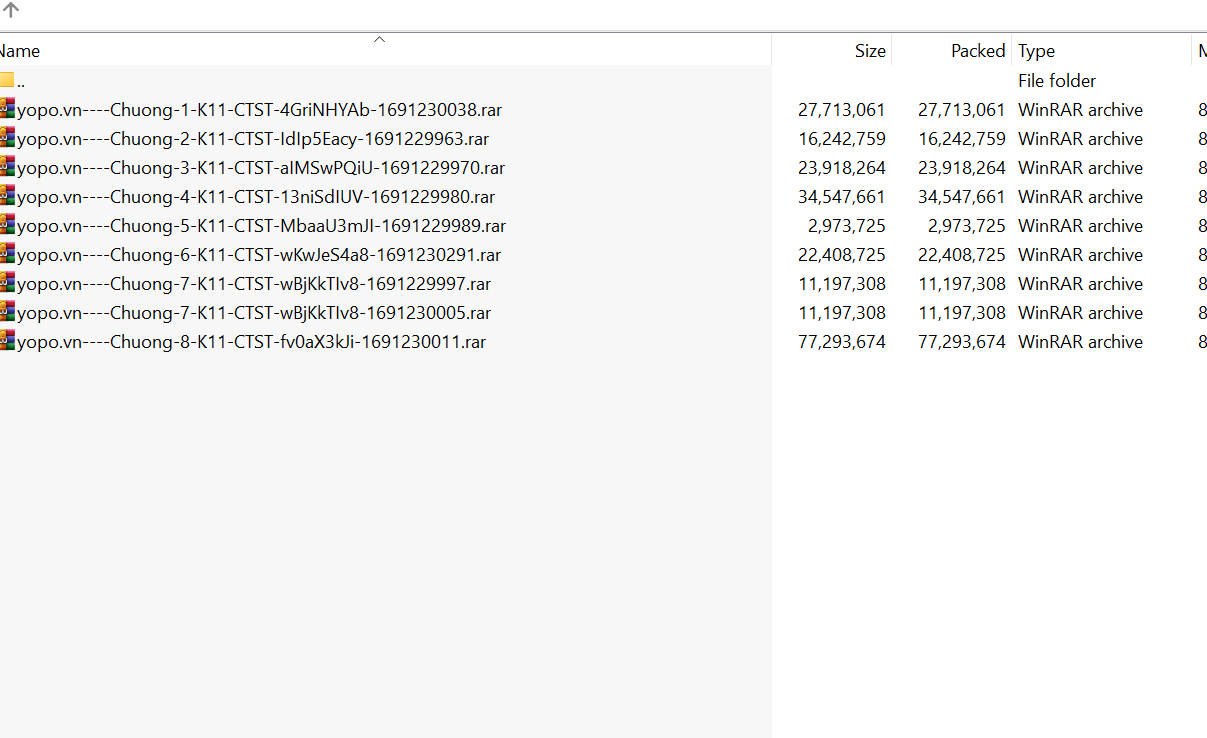Sort files by the Packed column header
The image size is (1207, 738).
(x=977, y=51)
